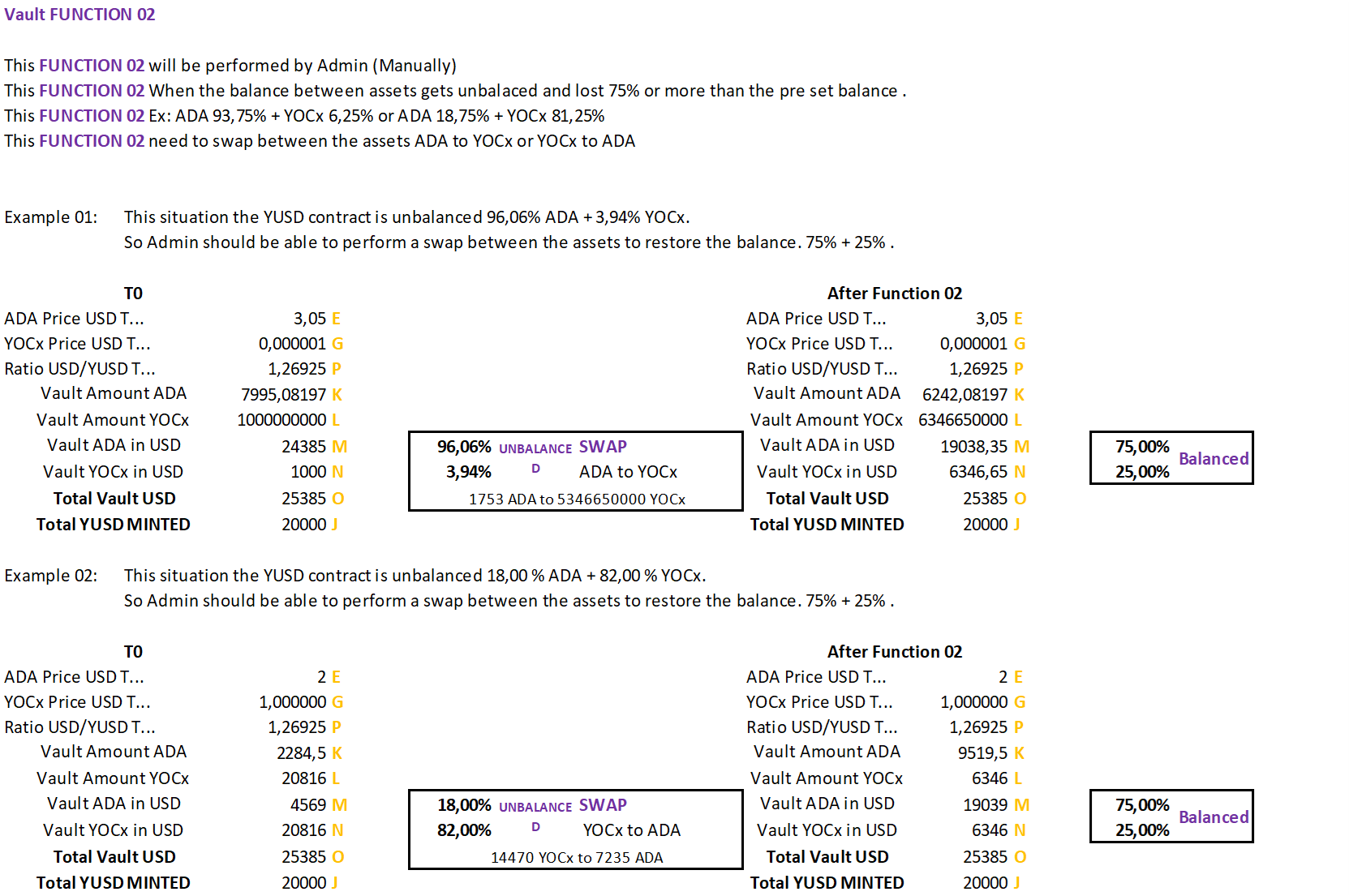The image size is (1349, 896).
Task: Click the 'ADA to YOCx' swap label
Action: click(x=628, y=472)
